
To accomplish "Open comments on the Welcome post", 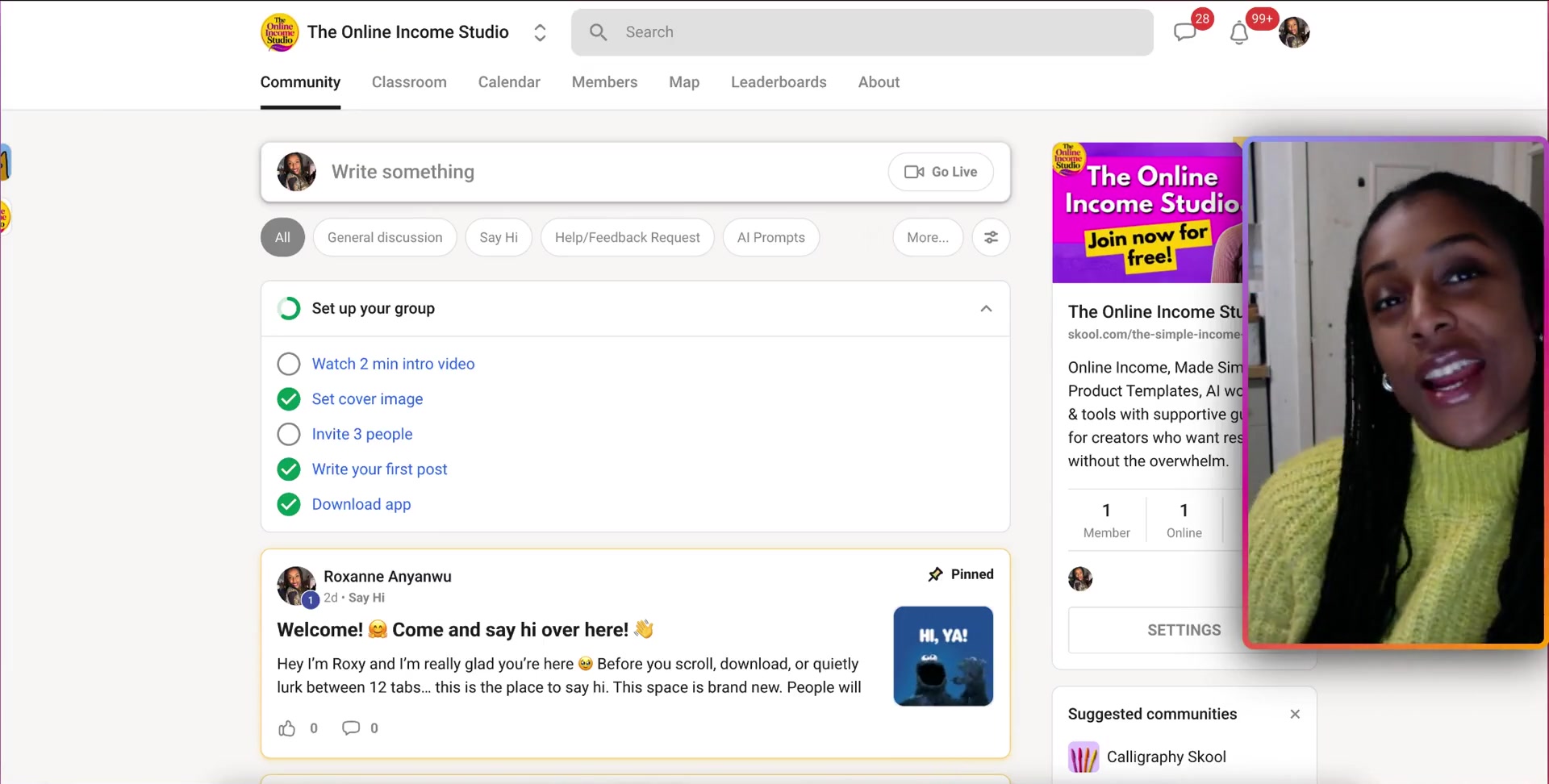I will pyautogui.click(x=351, y=728).
